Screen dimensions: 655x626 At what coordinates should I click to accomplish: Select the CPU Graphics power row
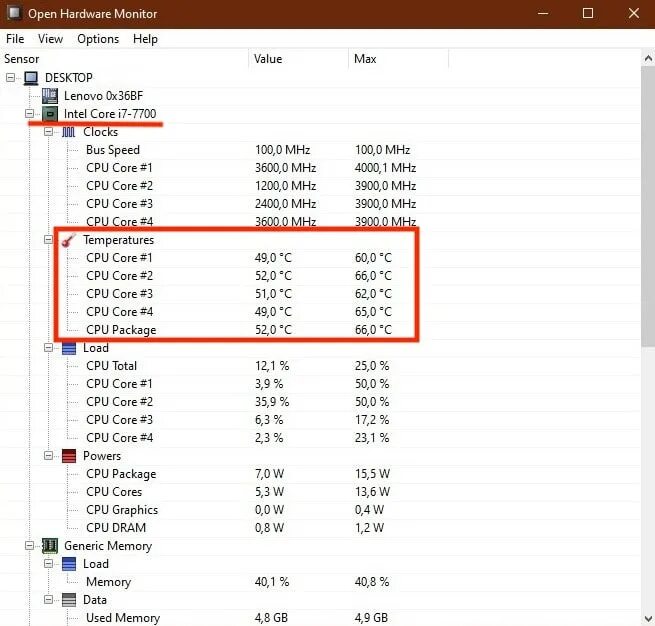coord(320,510)
